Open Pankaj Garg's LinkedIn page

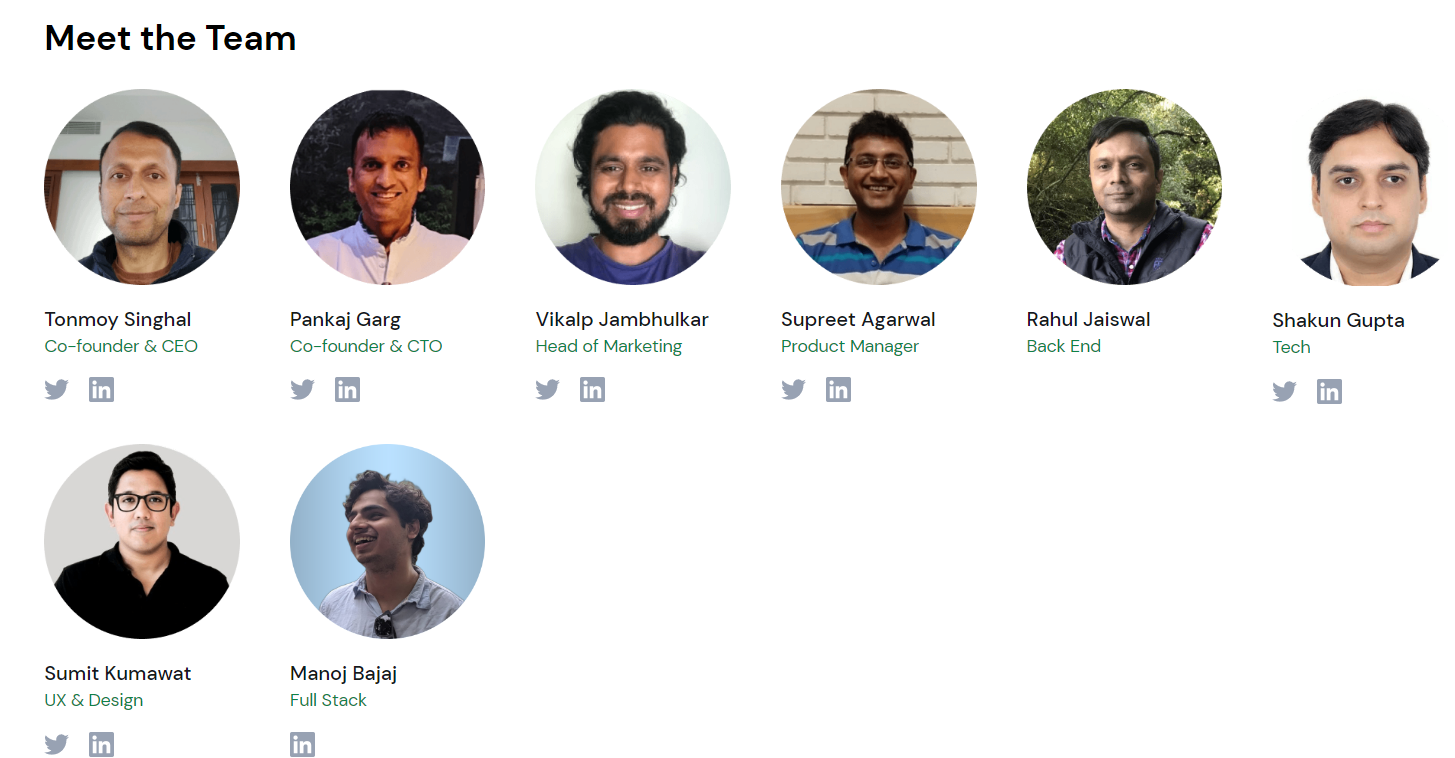click(x=347, y=389)
